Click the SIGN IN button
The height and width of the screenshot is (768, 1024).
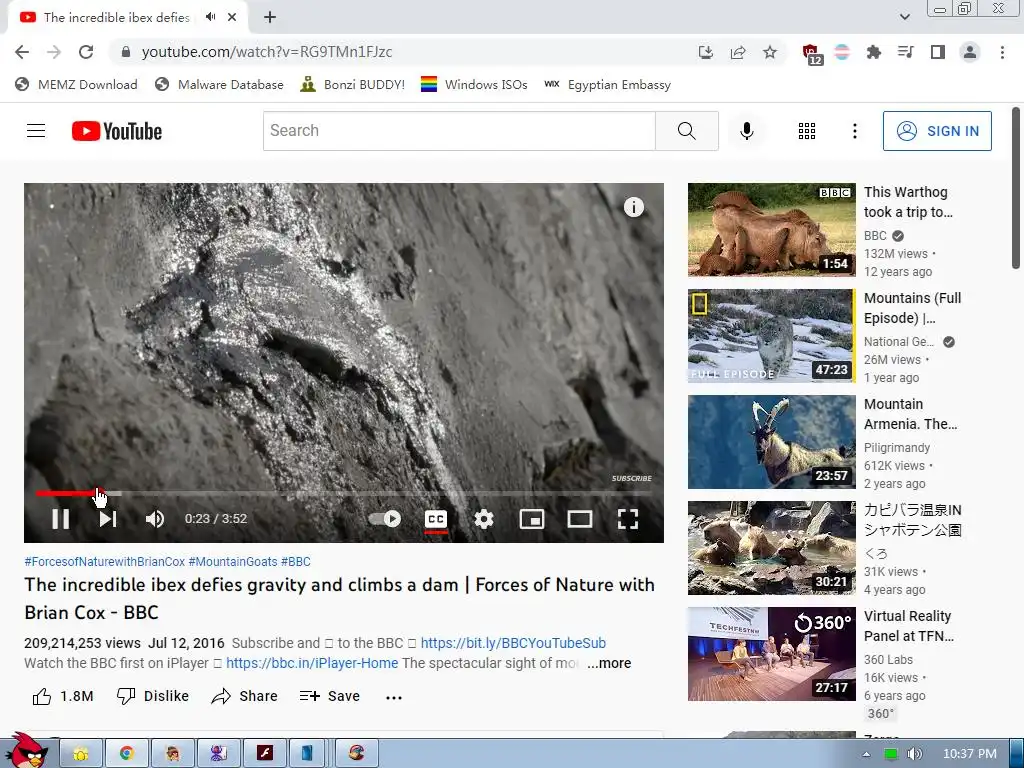(937, 131)
